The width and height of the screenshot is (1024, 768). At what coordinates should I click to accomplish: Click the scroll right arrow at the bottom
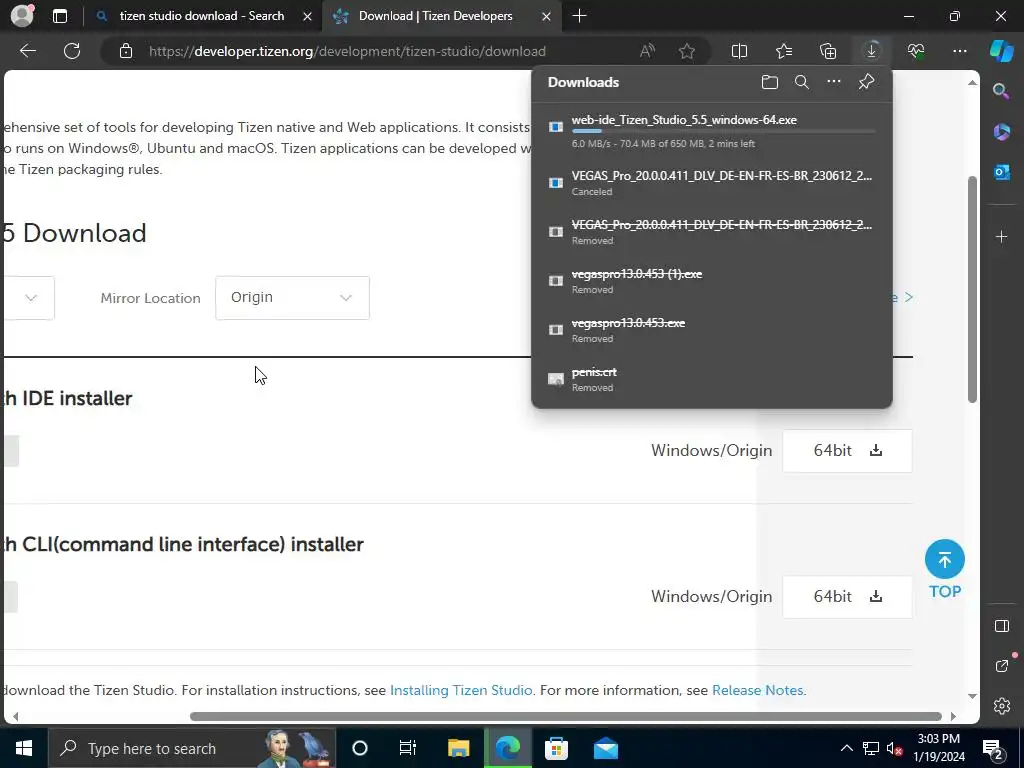pyautogui.click(x=953, y=716)
